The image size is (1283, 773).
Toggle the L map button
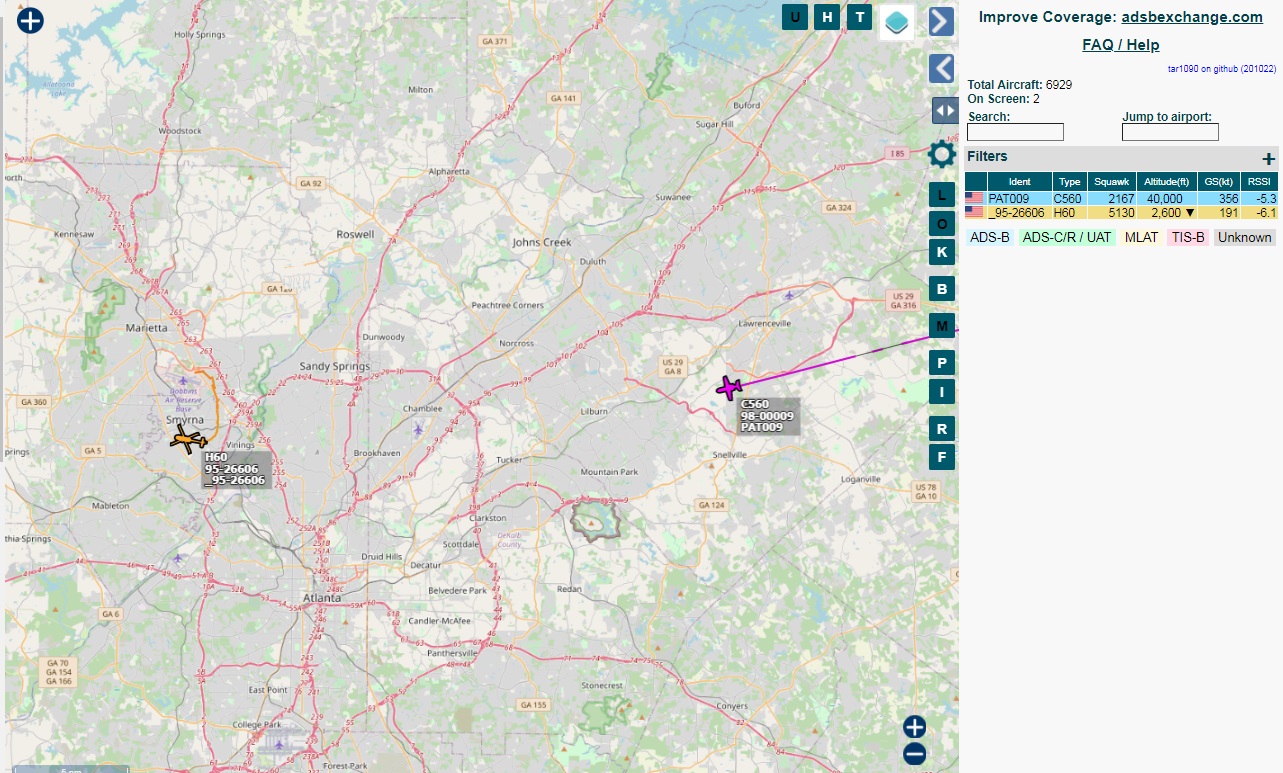point(941,195)
